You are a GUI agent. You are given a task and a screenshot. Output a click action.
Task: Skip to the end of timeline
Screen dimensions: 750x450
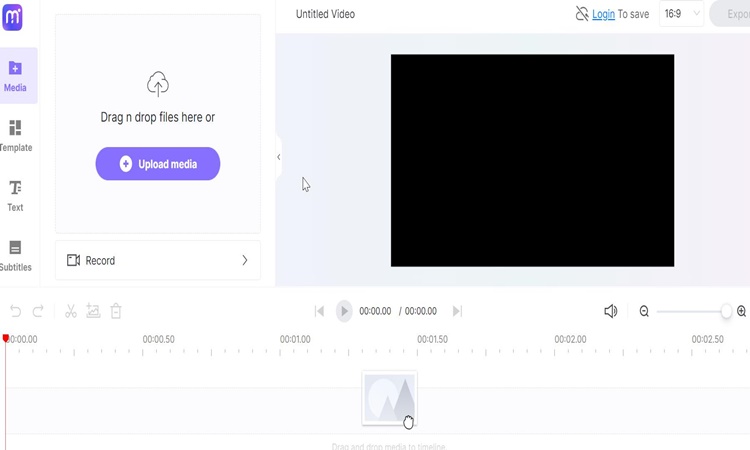[x=457, y=311]
